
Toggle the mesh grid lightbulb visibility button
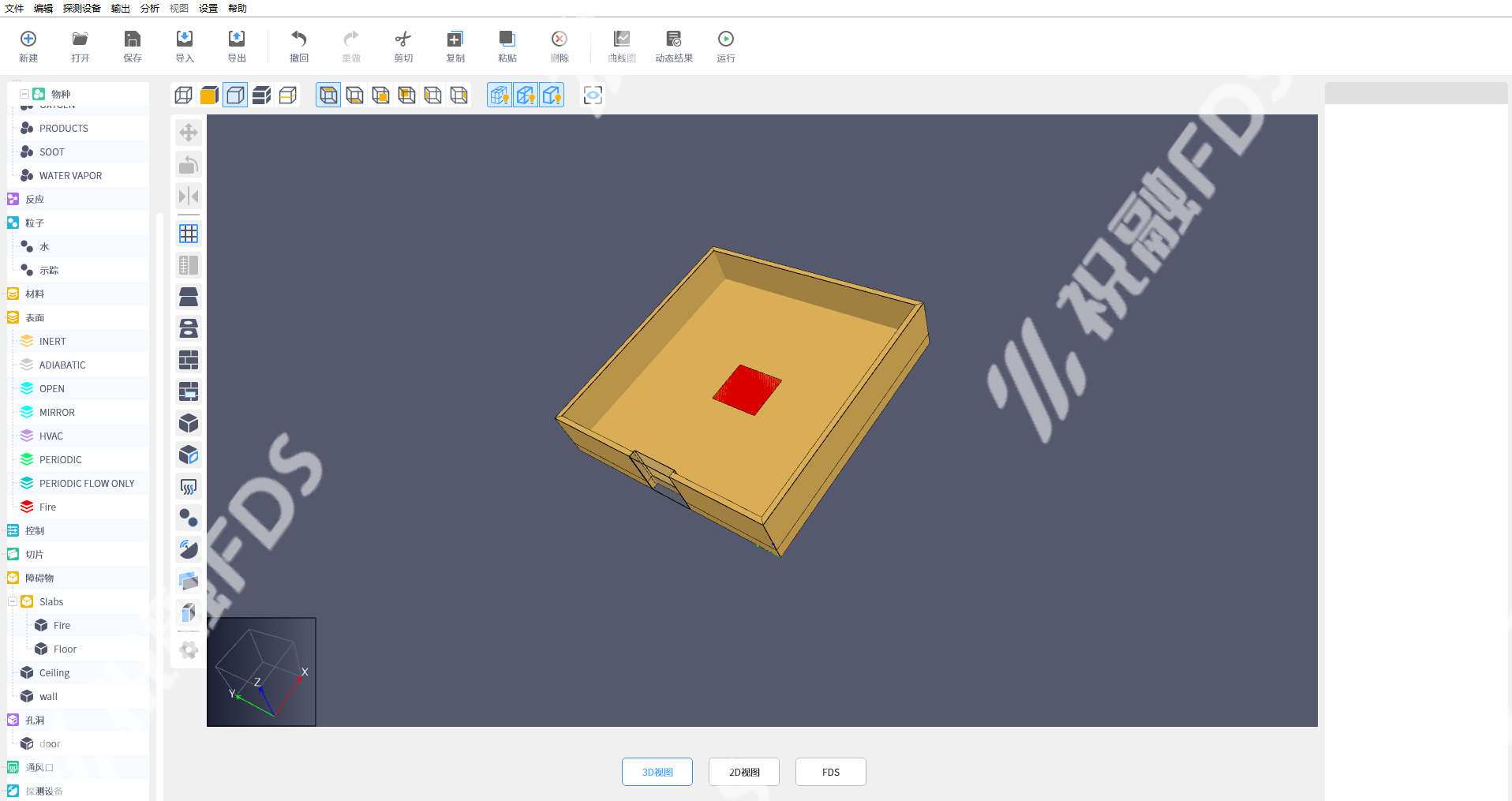click(500, 95)
